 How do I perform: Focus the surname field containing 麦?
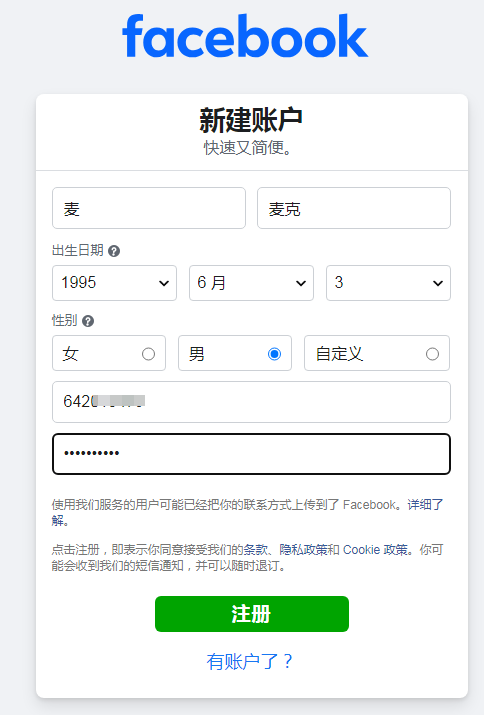(149, 208)
